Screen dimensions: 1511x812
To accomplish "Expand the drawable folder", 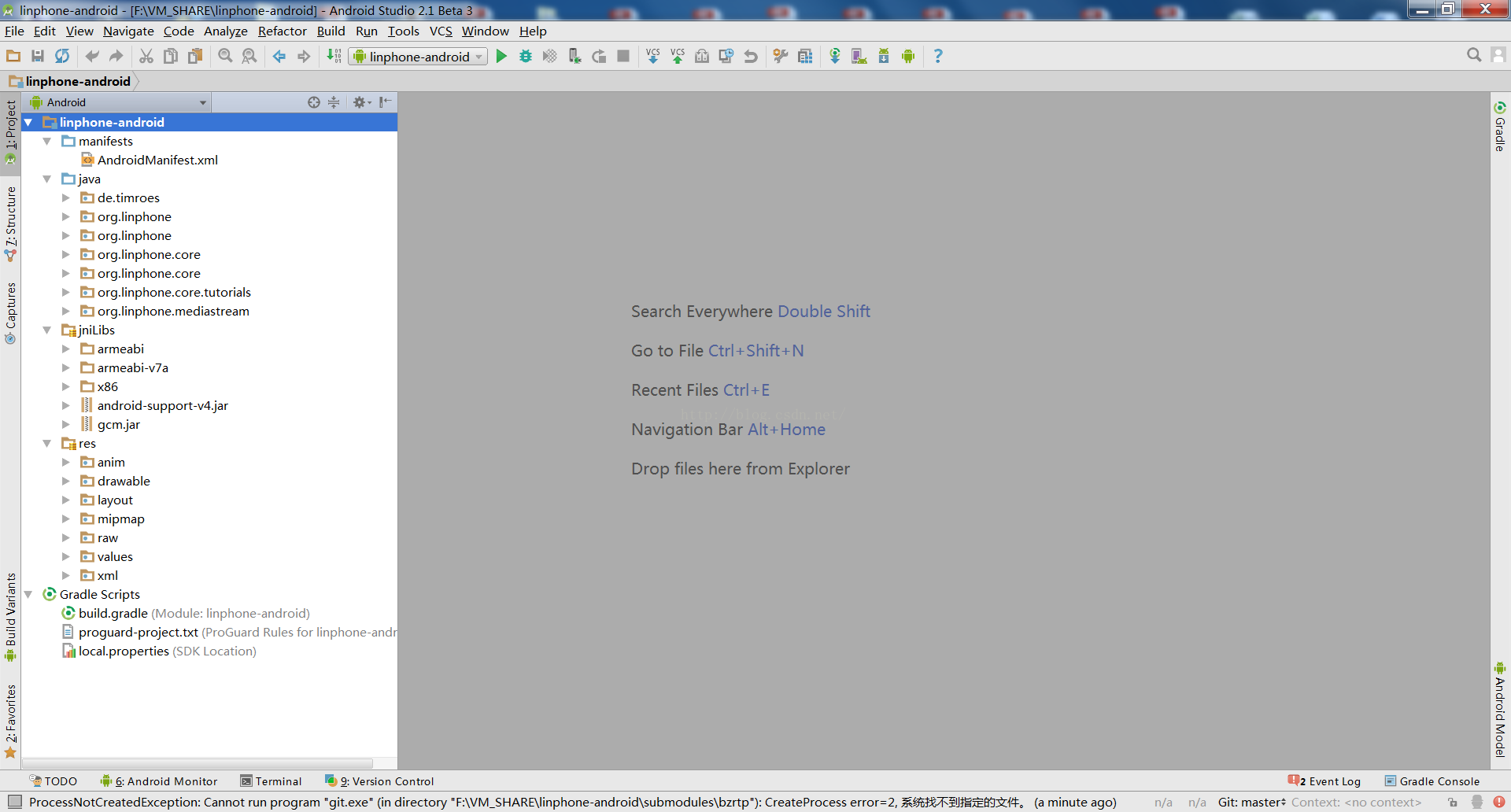I will click(x=66, y=481).
